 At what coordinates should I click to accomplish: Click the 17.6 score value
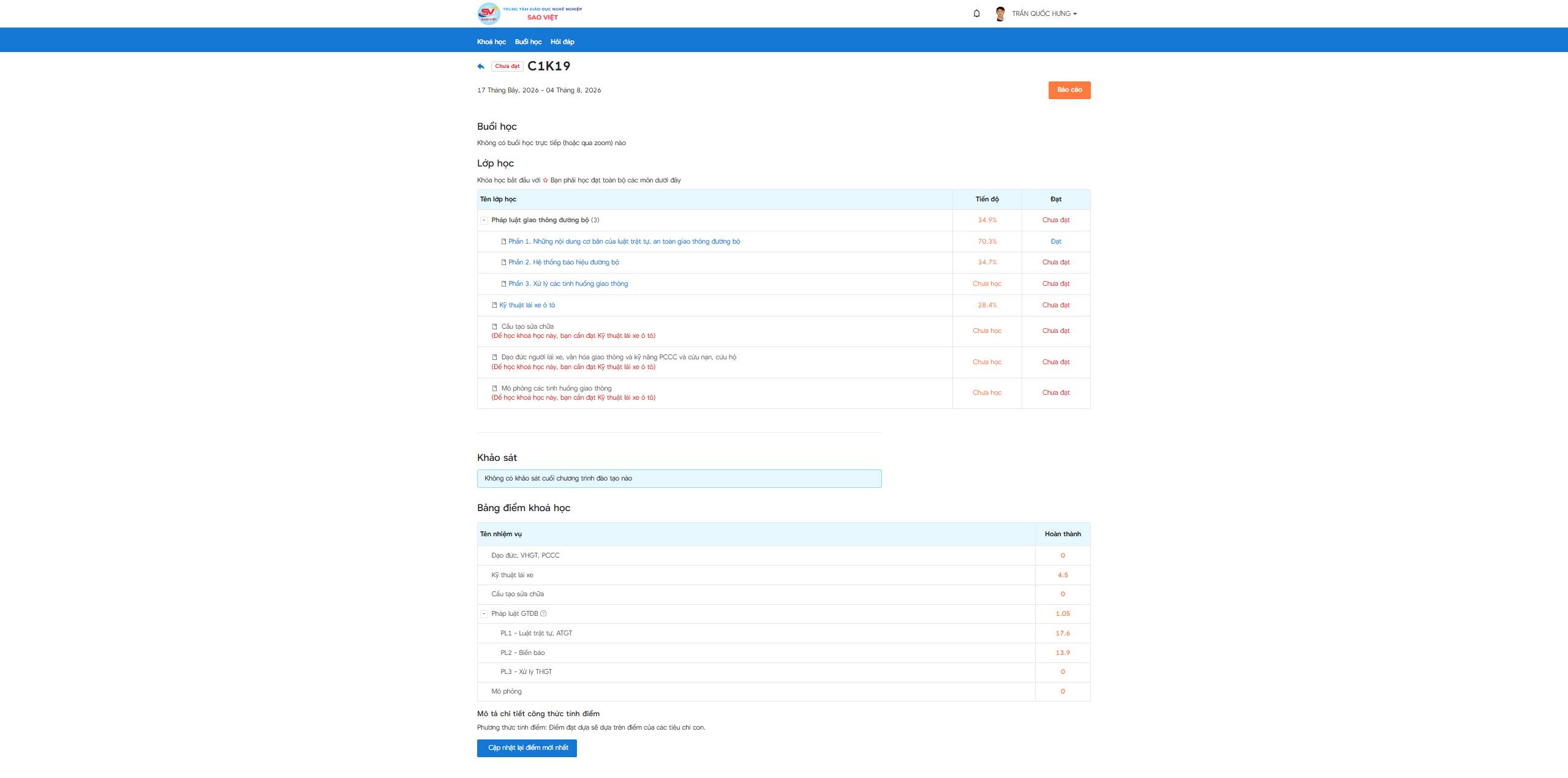tap(1063, 634)
